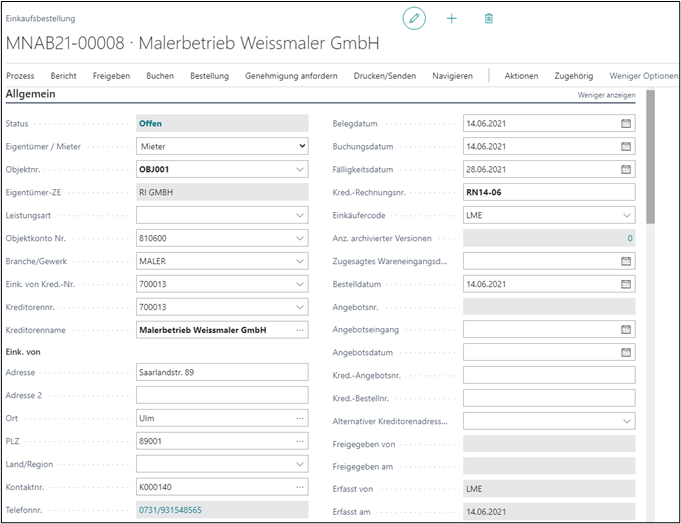This screenshot has width=681, height=524.
Task: Click the Weniger anzeigen link
Action: click(606, 96)
